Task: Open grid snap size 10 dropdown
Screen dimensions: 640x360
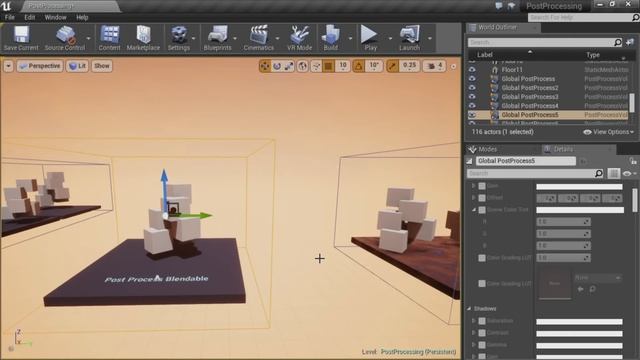Action: click(x=342, y=66)
